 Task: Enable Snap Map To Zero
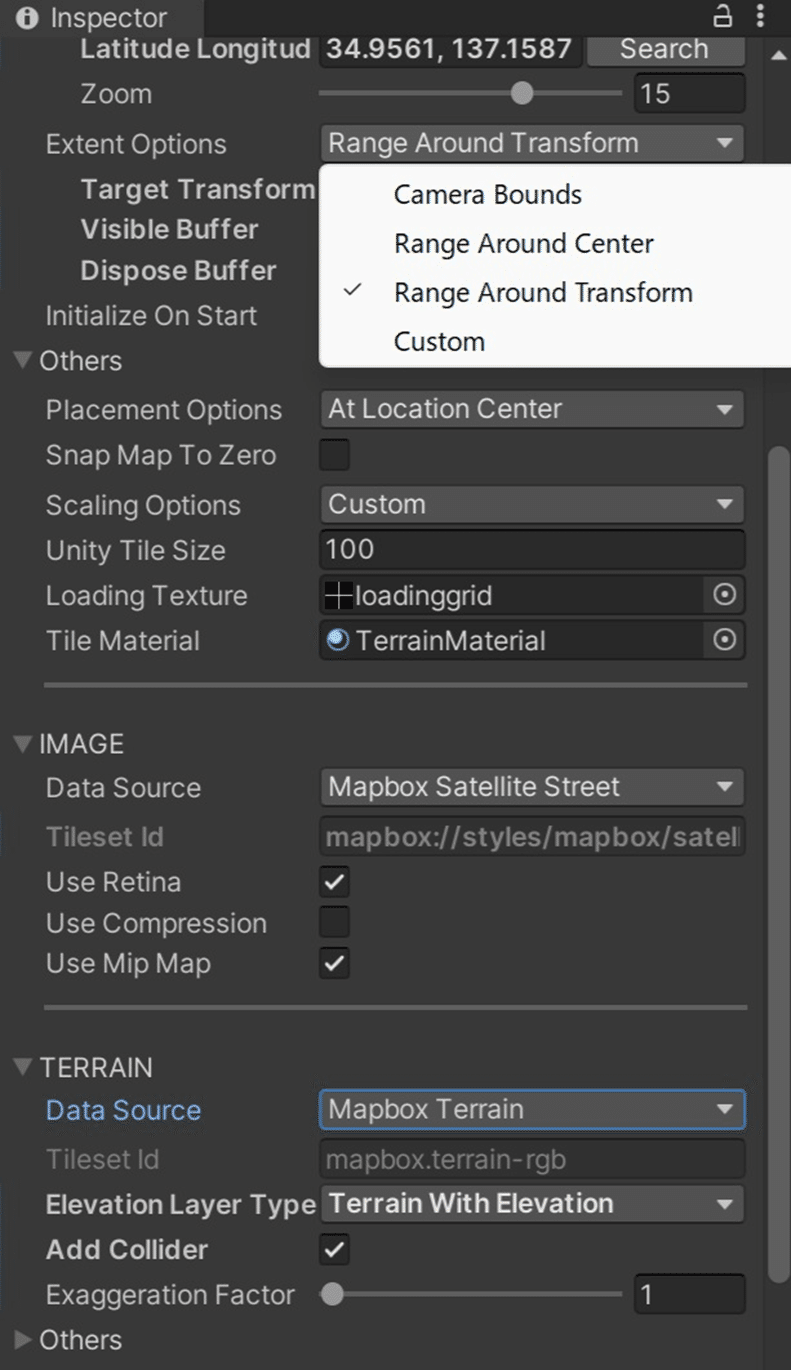(x=334, y=454)
